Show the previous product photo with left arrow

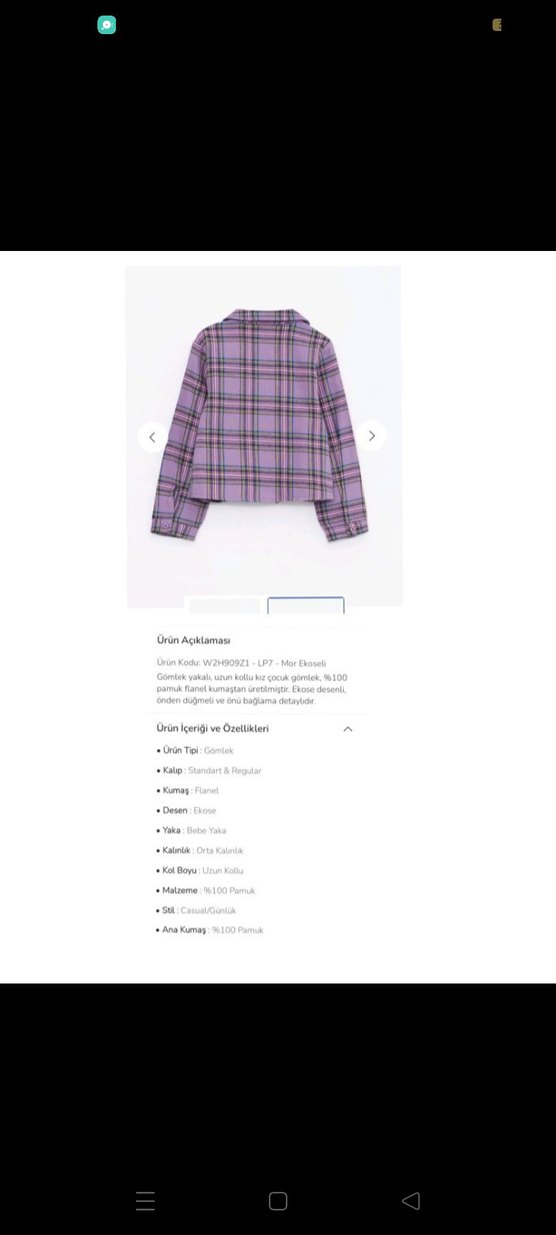point(152,436)
